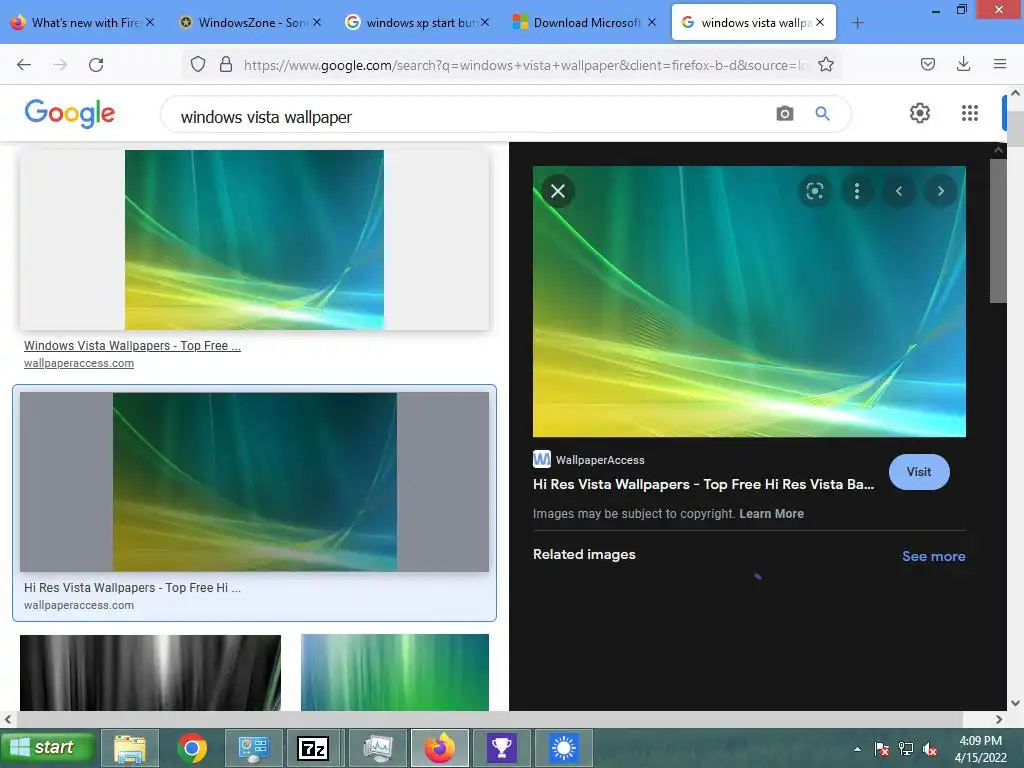Open the network tray icon
This screenshot has height=768, width=1024.
pos(906,749)
